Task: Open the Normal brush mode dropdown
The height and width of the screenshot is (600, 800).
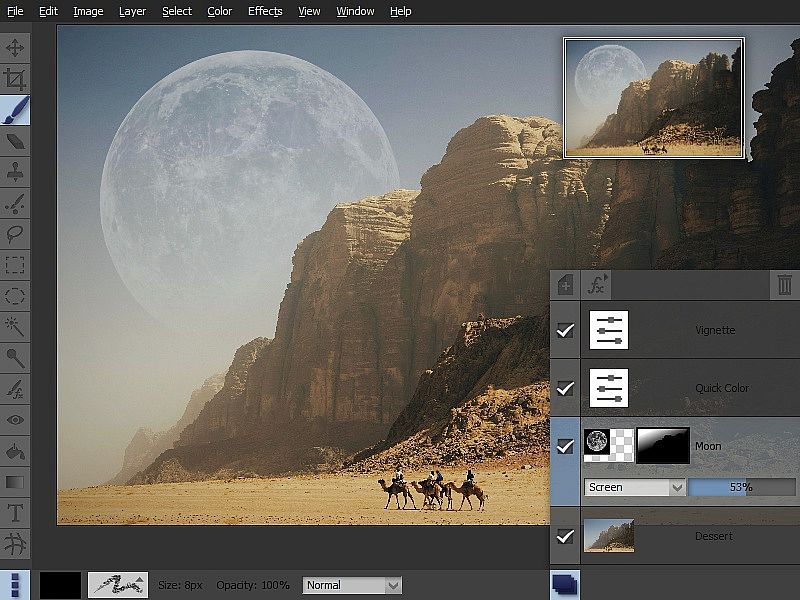Action: coord(352,585)
